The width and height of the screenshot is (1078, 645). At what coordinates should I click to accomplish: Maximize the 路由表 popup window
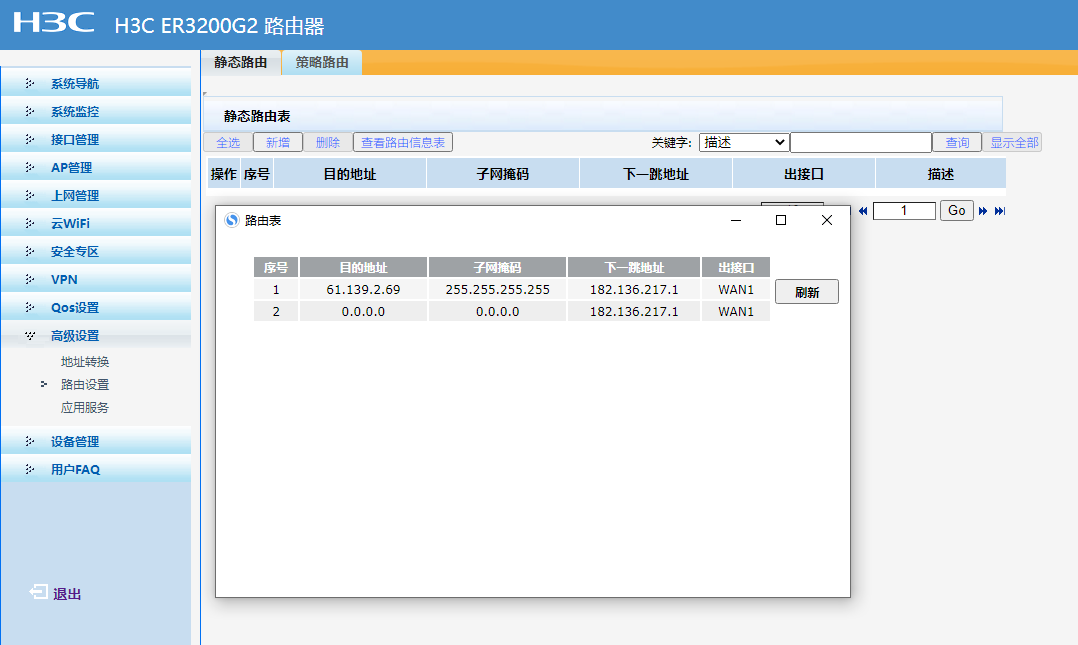click(781, 220)
